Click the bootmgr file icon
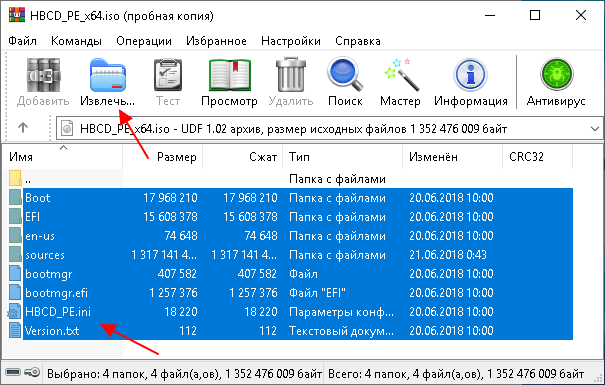 (x=15, y=274)
